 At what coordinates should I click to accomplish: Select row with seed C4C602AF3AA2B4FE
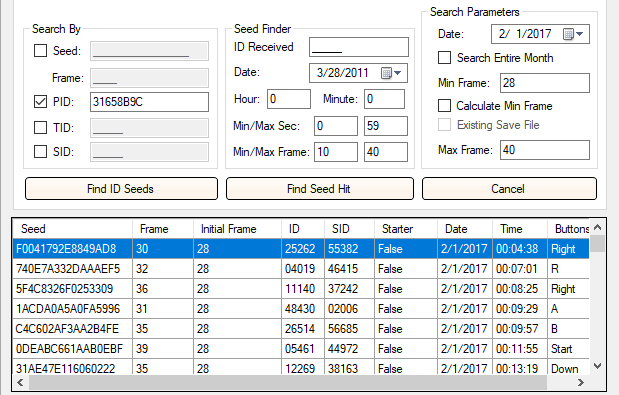coord(301,329)
